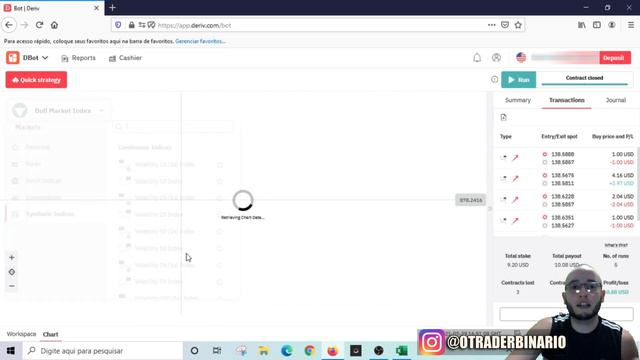Click the tracking protection shield icon

click(118, 25)
